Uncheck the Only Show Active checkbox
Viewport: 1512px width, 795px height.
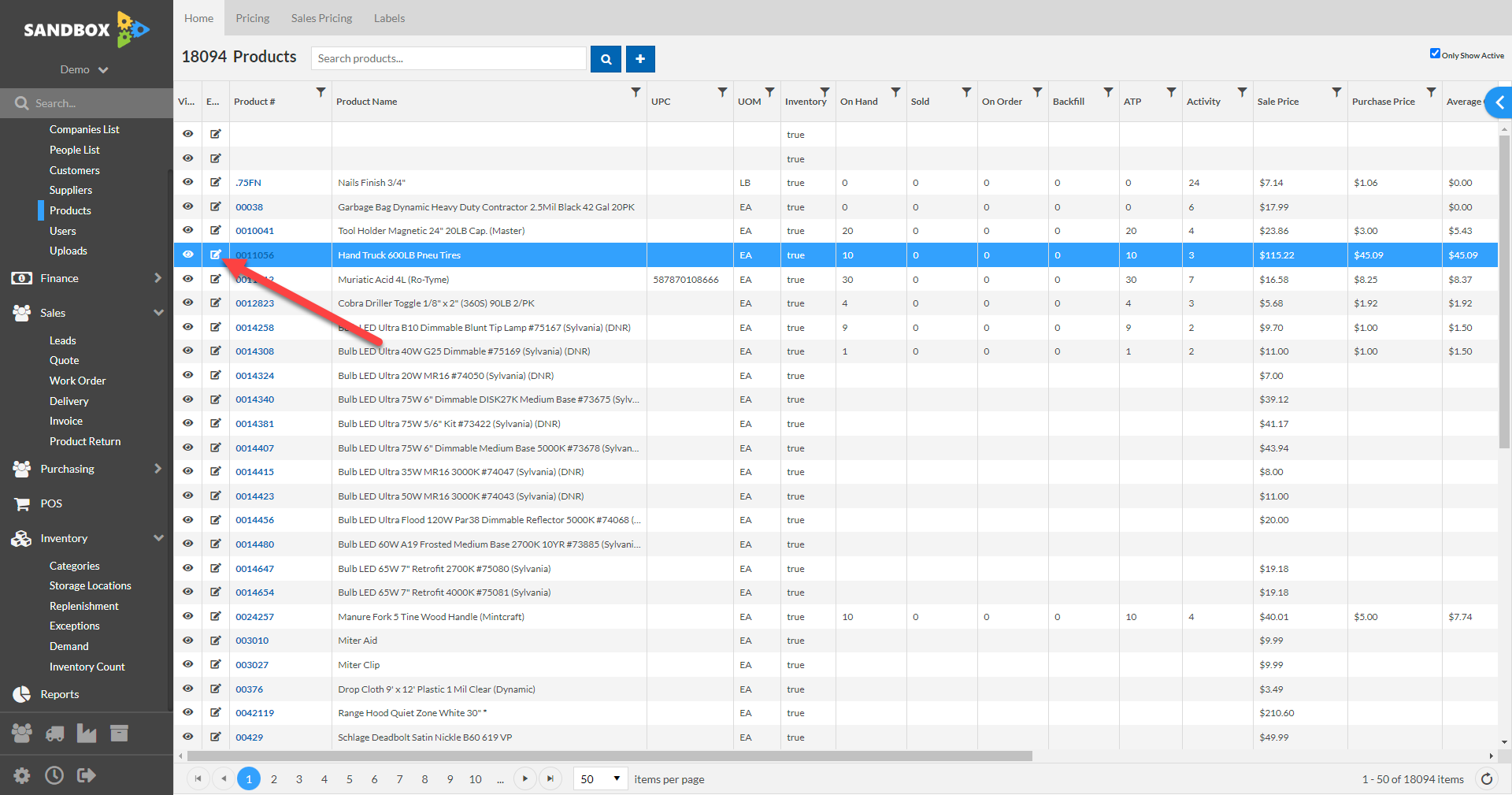[1435, 54]
